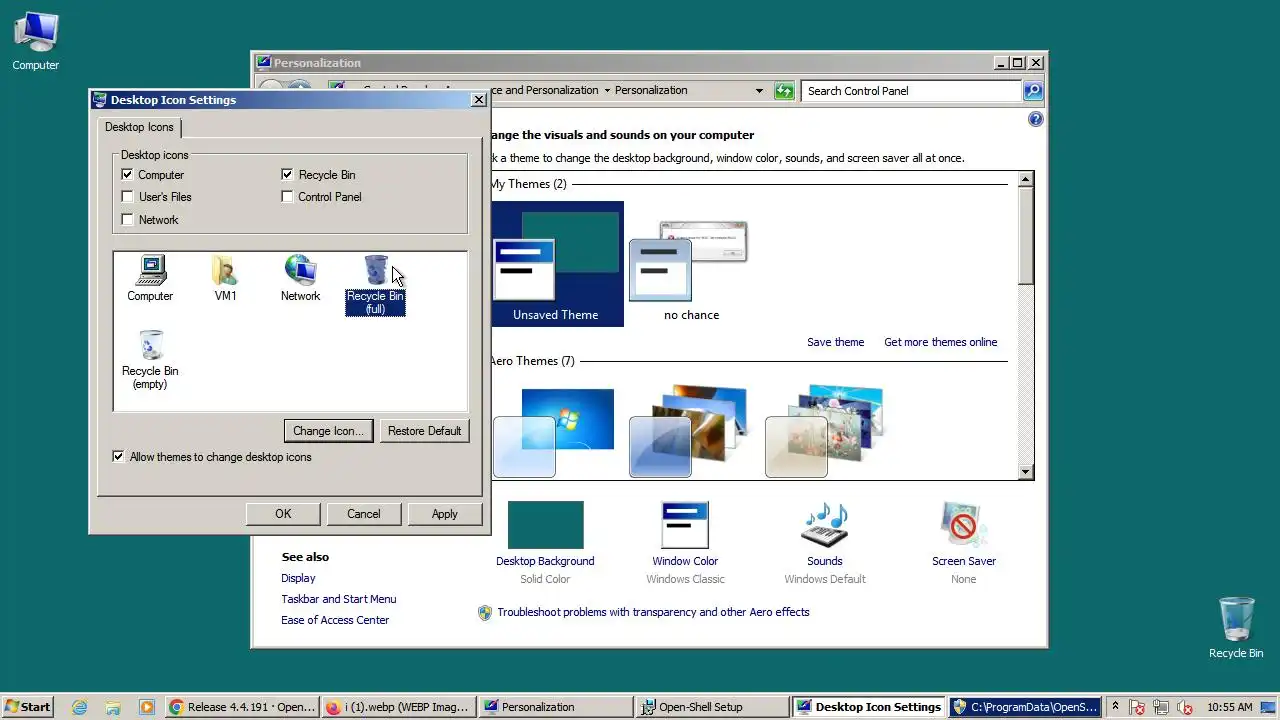
Task: Click the themes list scroll down arrow
Action: tap(1025, 472)
